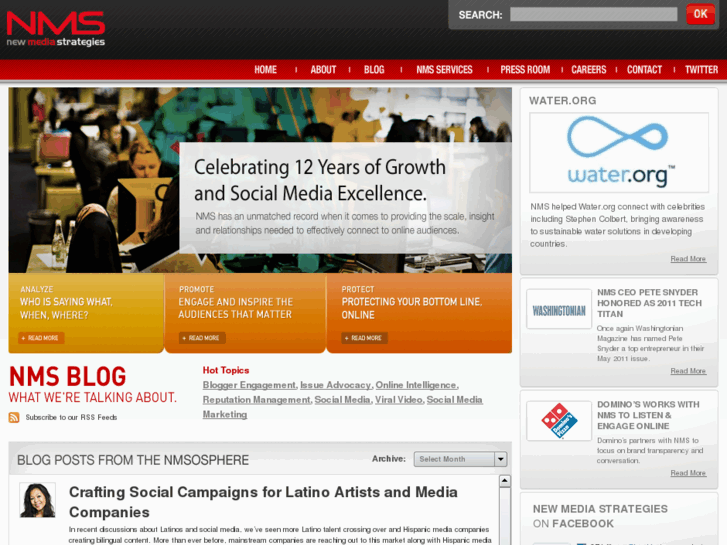Click the blog list scroll-up arrow
Screen dimensions: 727x545
click(504, 481)
